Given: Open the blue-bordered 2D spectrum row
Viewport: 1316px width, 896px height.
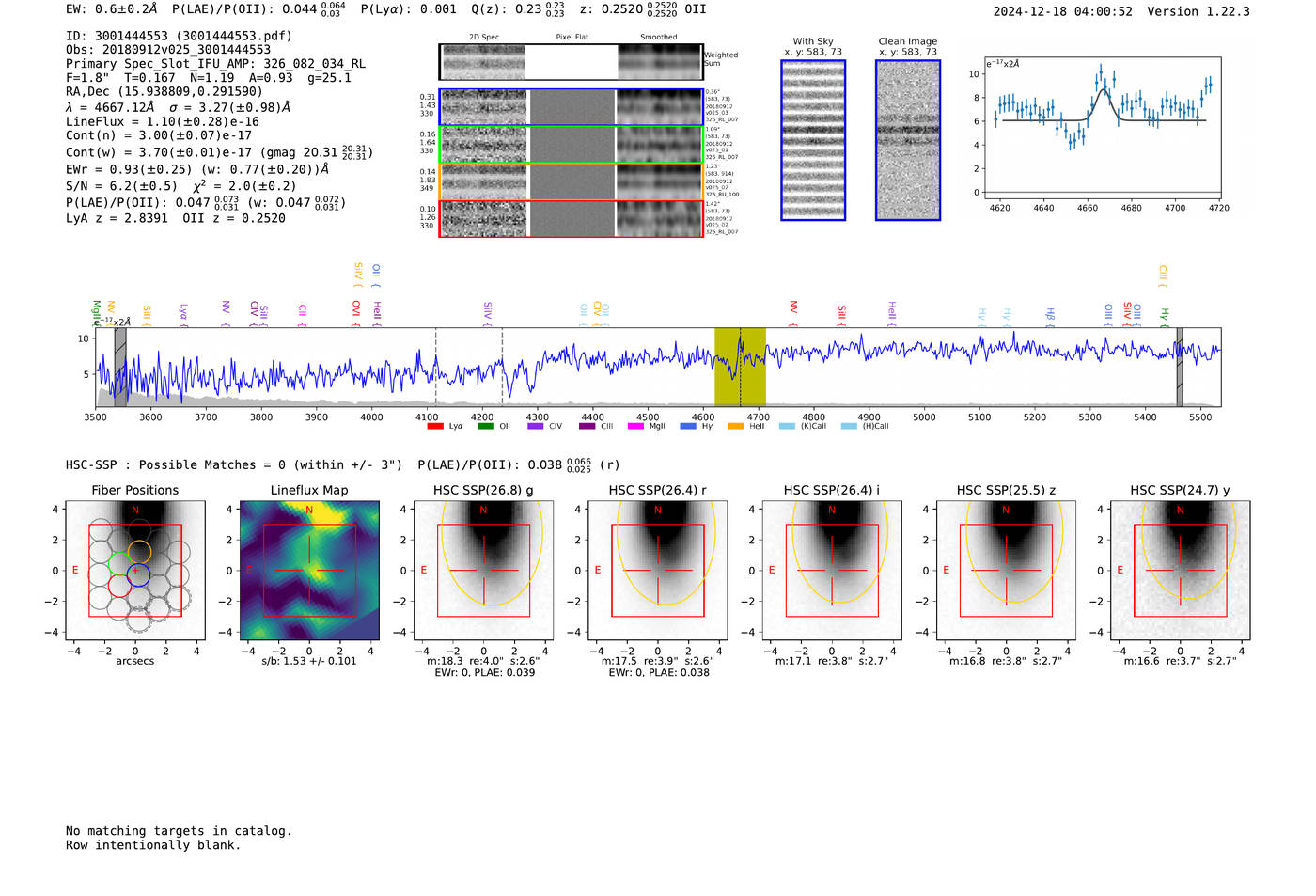Looking at the screenshot, I should (571, 107).
